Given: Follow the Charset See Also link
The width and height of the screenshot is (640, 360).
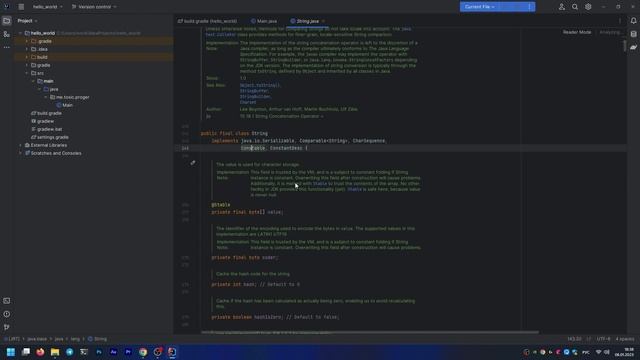Looking at the screenshot, I should point(248,102).
